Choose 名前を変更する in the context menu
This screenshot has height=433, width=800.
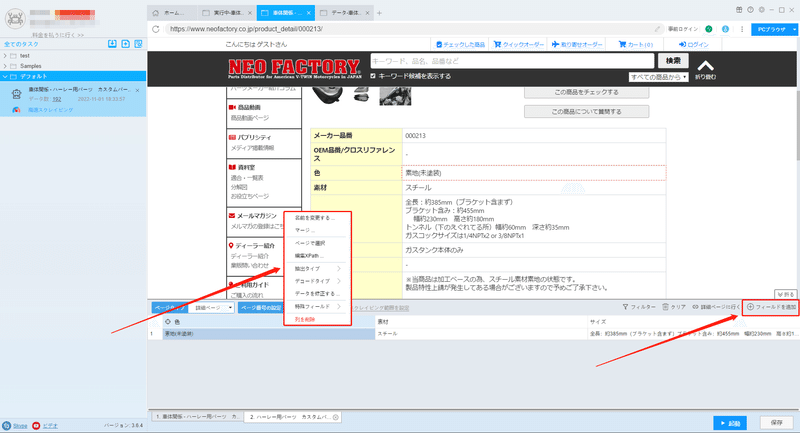317,218
